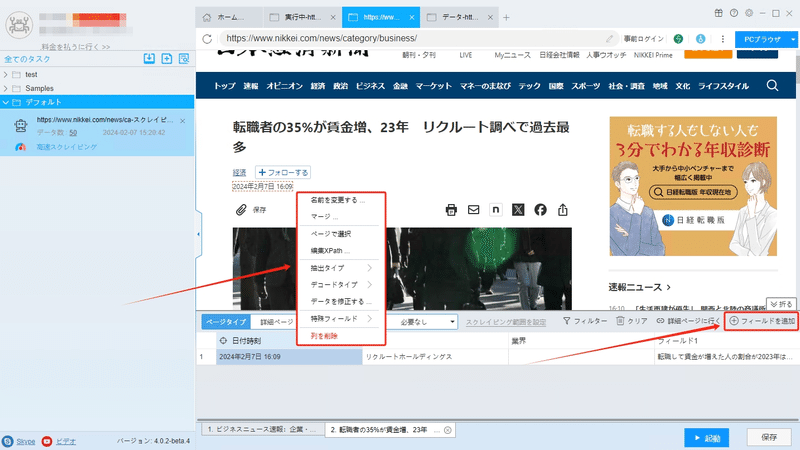This screenshot has height=450, width=800.
Task: Choose データを修正する in context menu
Action: [x=340, y=302]
